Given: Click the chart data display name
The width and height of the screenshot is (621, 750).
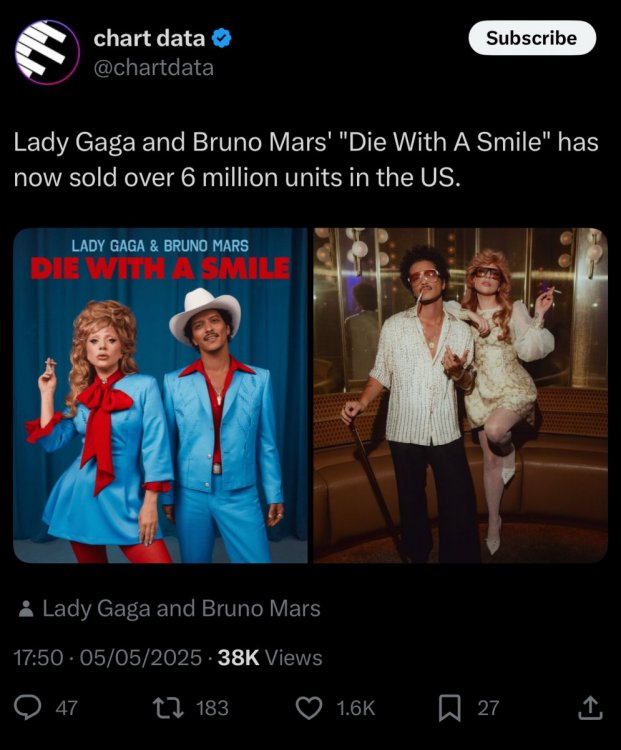Looking at the screenshot, I should [149, 38].
